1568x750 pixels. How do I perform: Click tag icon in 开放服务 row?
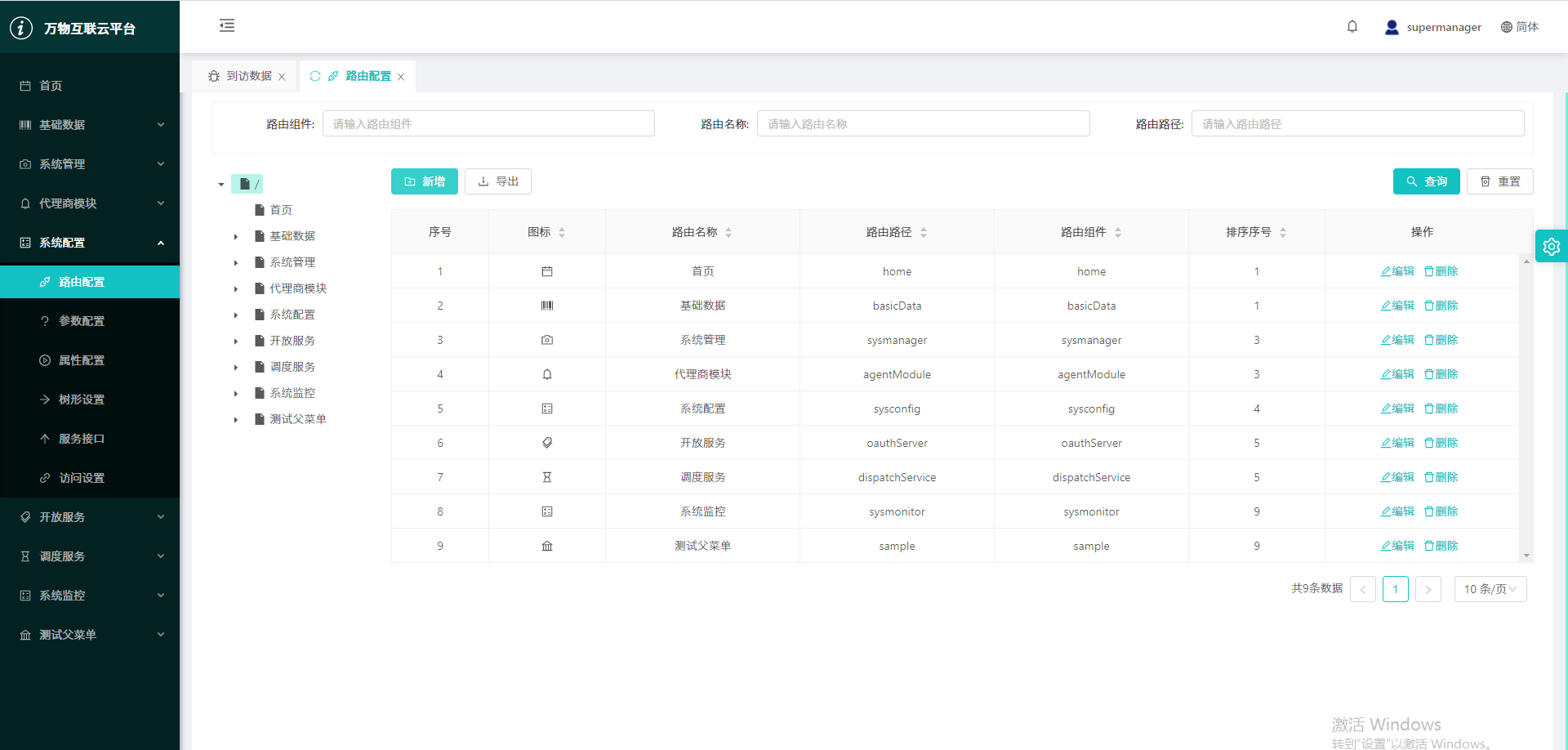(x=547, y=443)
